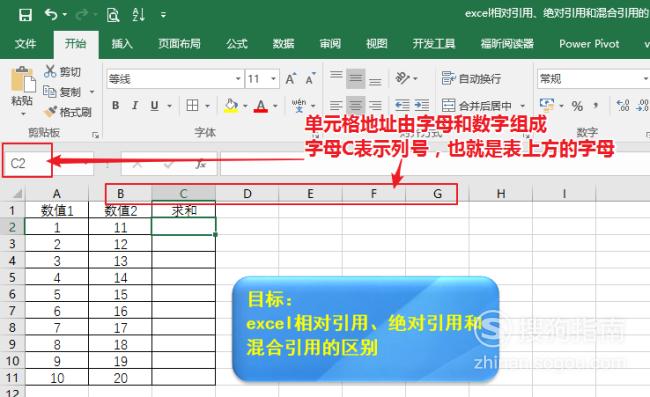
Task: Open the fill color dropdown arrow
Action: point(245,106)
